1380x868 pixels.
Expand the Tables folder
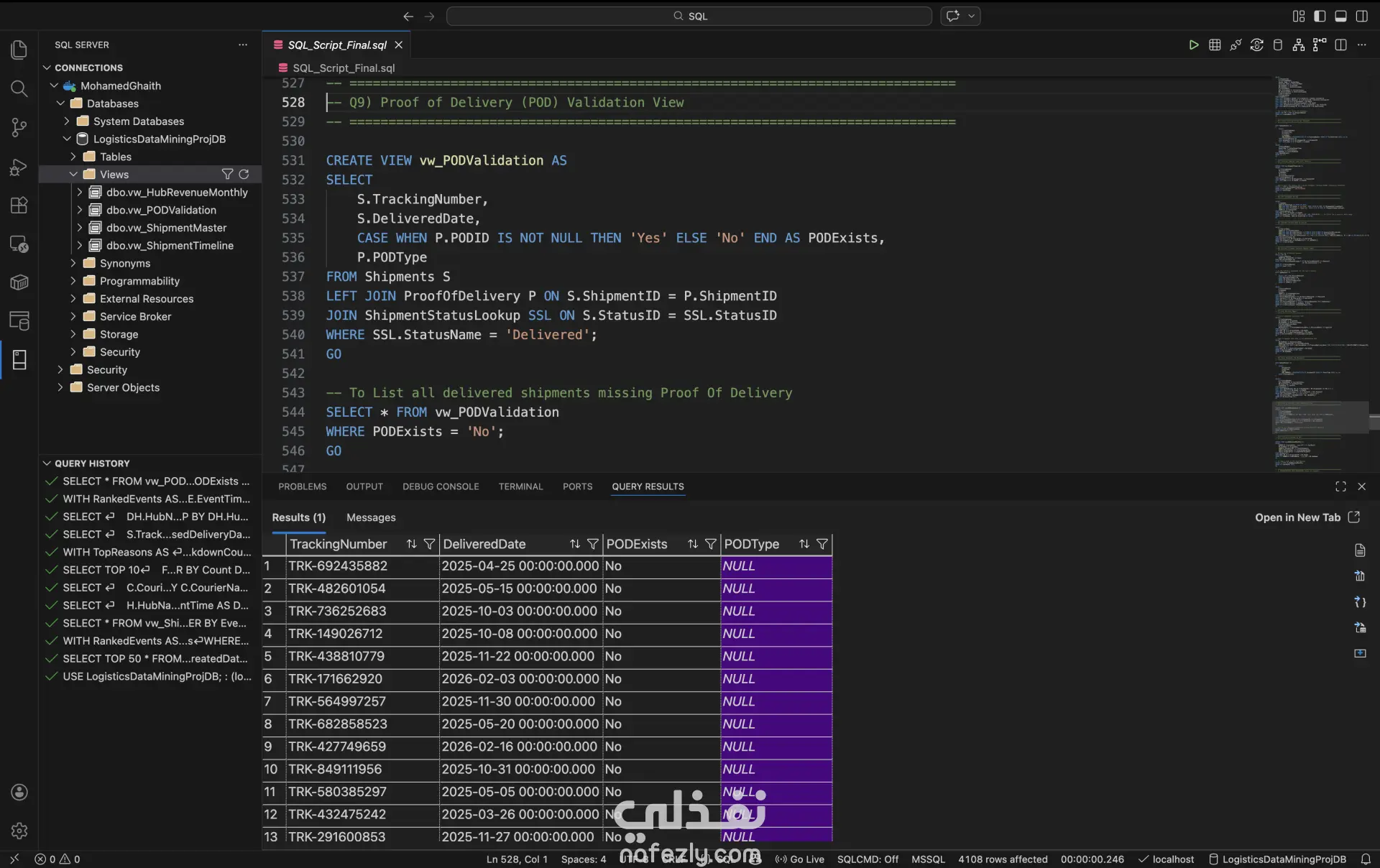click(73, 156)
